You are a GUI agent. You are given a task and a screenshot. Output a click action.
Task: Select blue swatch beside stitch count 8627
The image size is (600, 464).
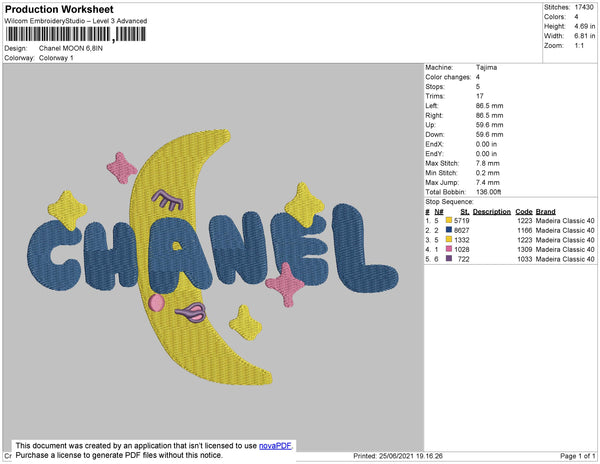(449, 230)
